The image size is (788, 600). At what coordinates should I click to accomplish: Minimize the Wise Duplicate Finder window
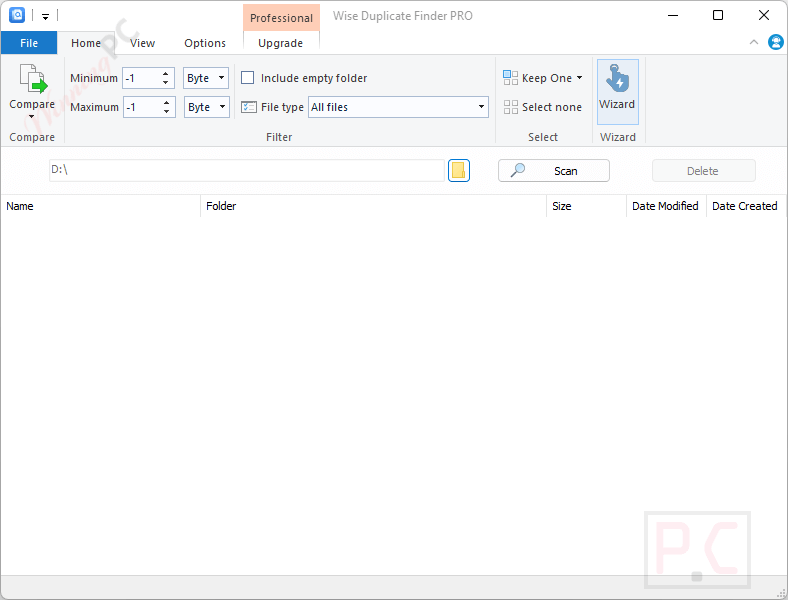pyautogui.click(x=673, y=16)
